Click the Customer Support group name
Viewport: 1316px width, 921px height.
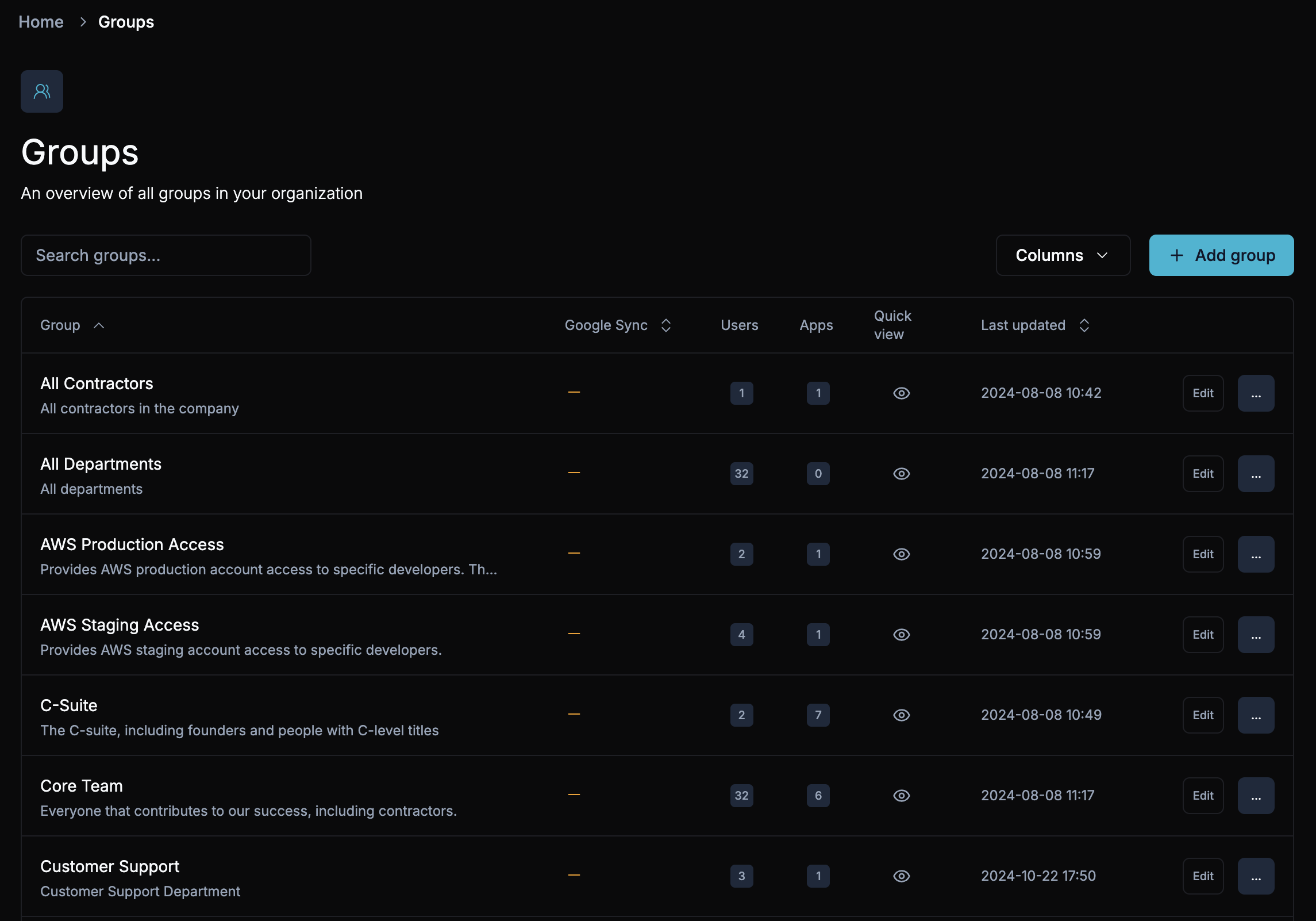110,866
